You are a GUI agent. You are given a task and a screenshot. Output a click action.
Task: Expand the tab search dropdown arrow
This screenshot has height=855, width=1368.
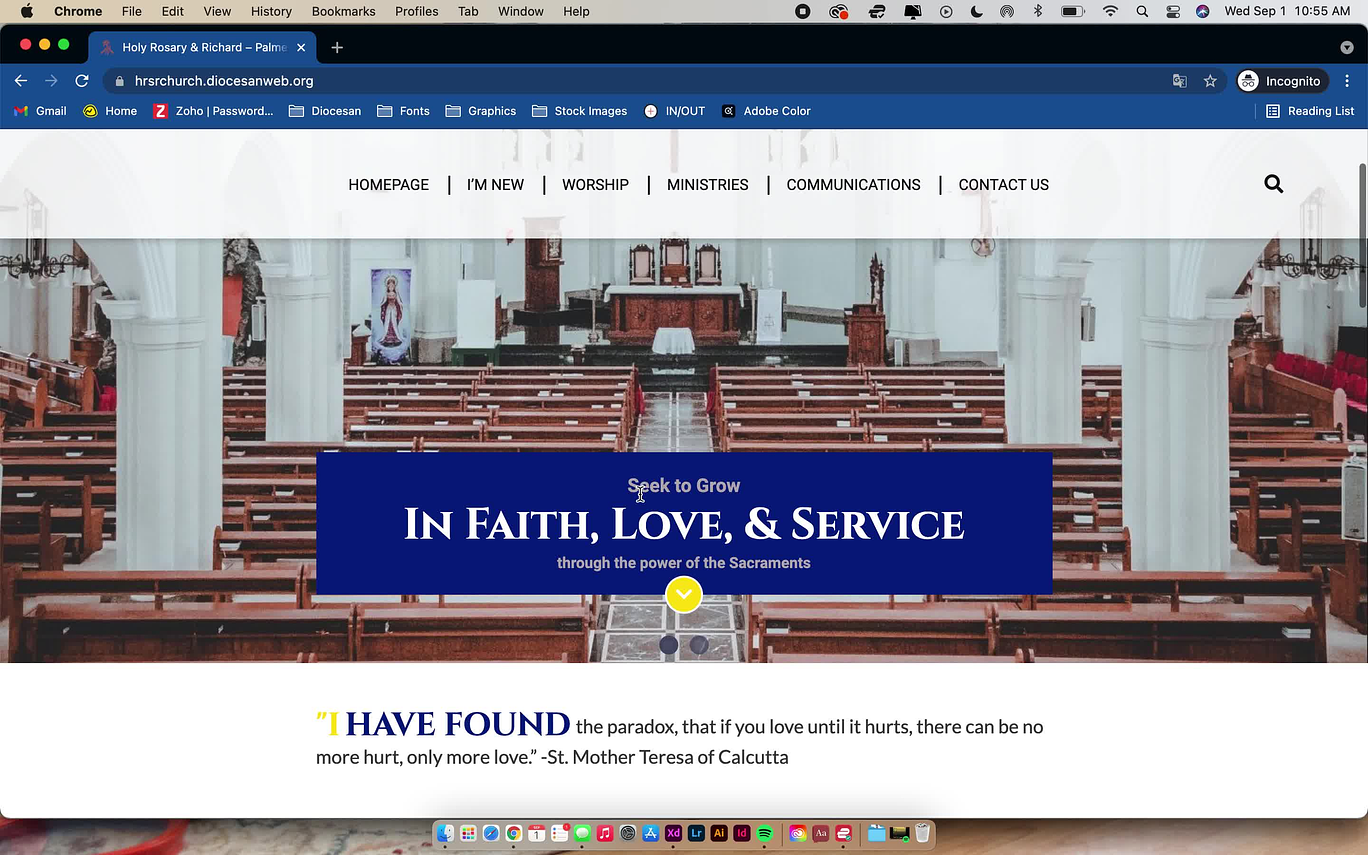pyautogui.click(x=1346, y=47)
